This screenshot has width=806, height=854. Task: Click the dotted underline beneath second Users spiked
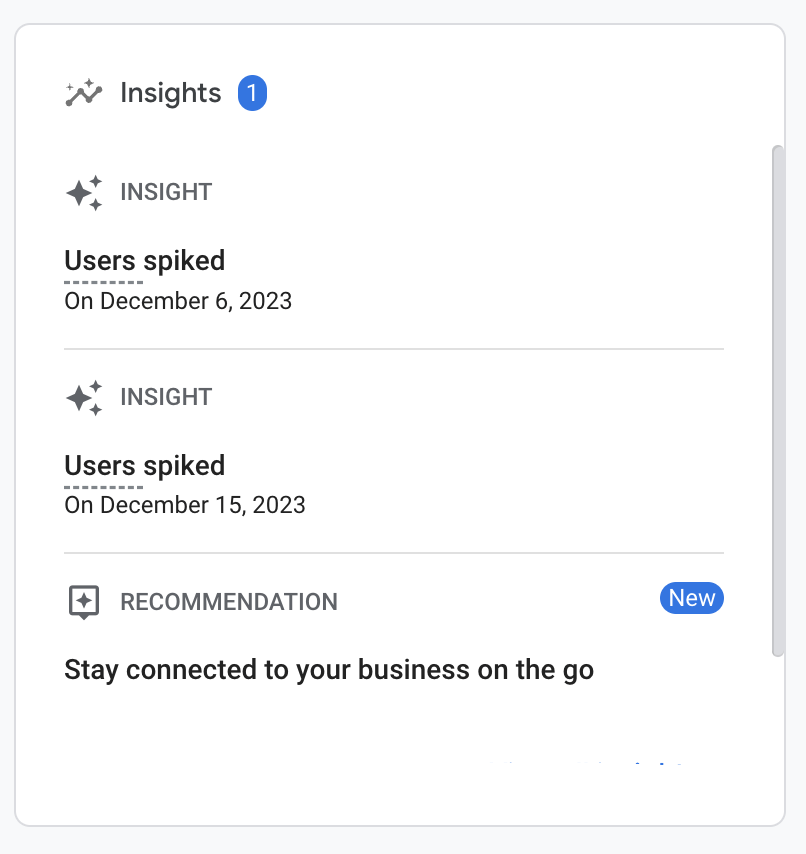pyautogui.click(x=104, y=487)
